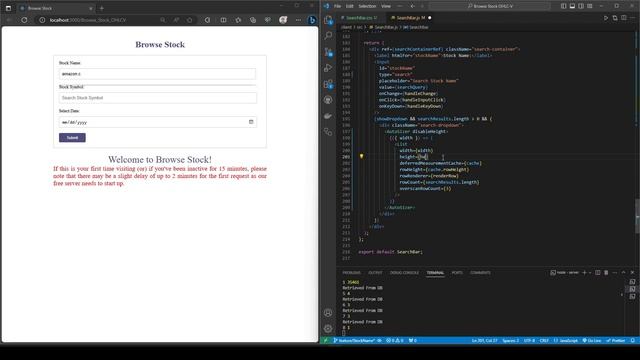Viewport: 640px width, 360px height.
Task: Open the Manage gear in VS Code
Action: pyautogui.click(x=328, y=328)
